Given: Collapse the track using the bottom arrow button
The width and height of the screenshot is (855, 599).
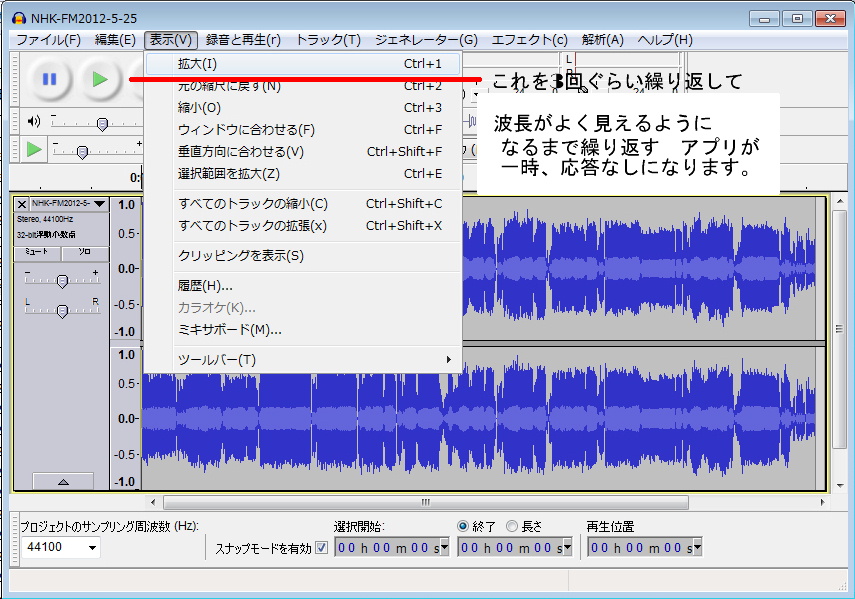Looking at the screenshot, I should coord(62,481).
